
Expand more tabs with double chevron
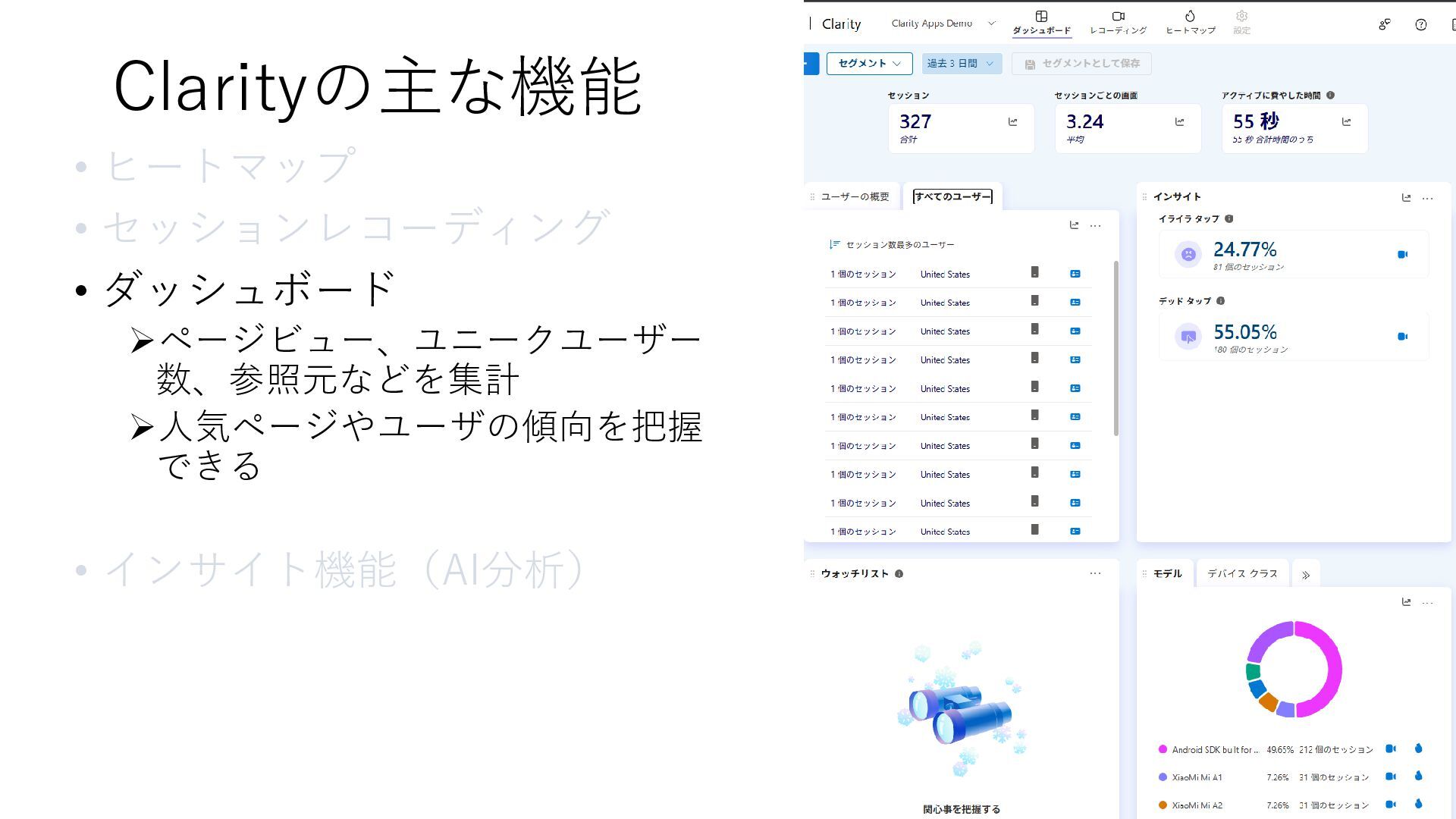(x=1305, y=575)
